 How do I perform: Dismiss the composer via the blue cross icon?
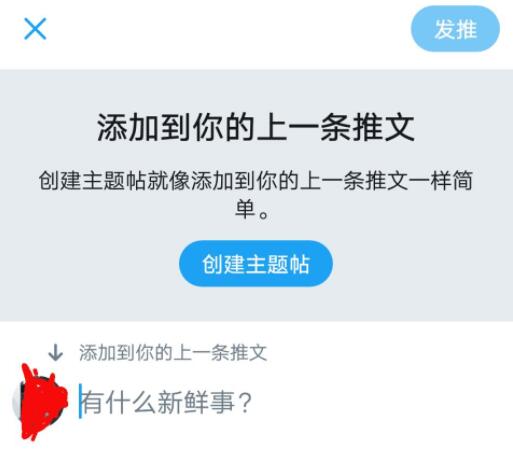35,29
